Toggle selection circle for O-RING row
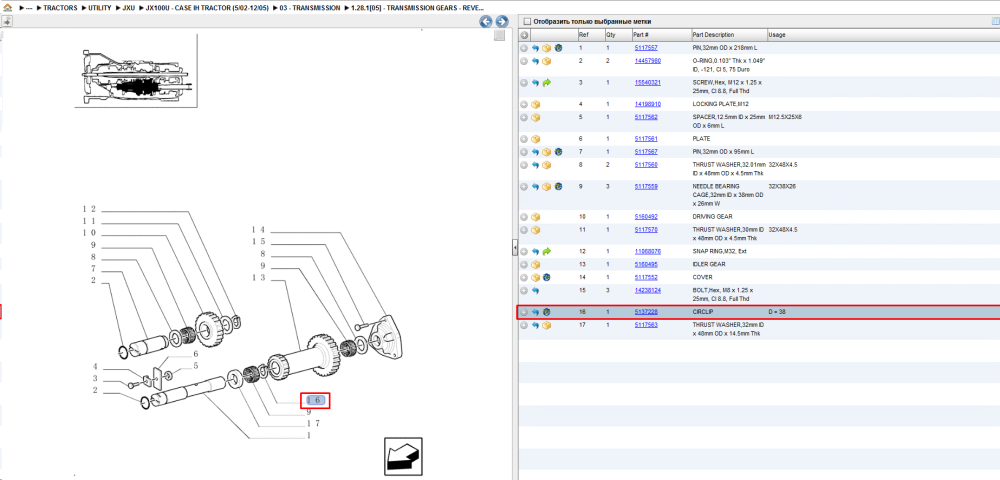The height and width of the screenshot is (480, 1000). pyautogui.click(x=524, y=61)
